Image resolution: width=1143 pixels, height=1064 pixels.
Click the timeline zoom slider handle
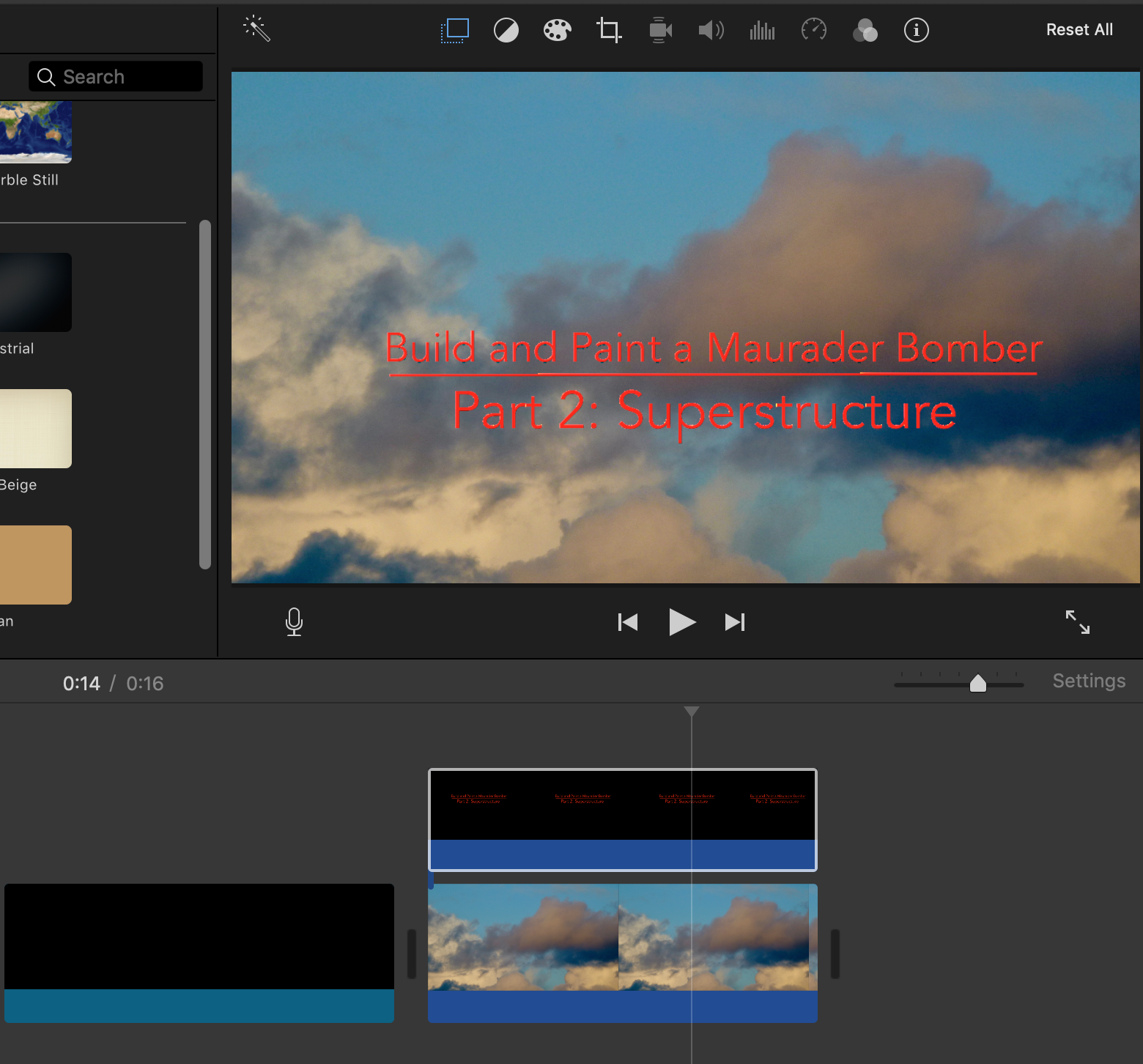click(x=977, y=684)
